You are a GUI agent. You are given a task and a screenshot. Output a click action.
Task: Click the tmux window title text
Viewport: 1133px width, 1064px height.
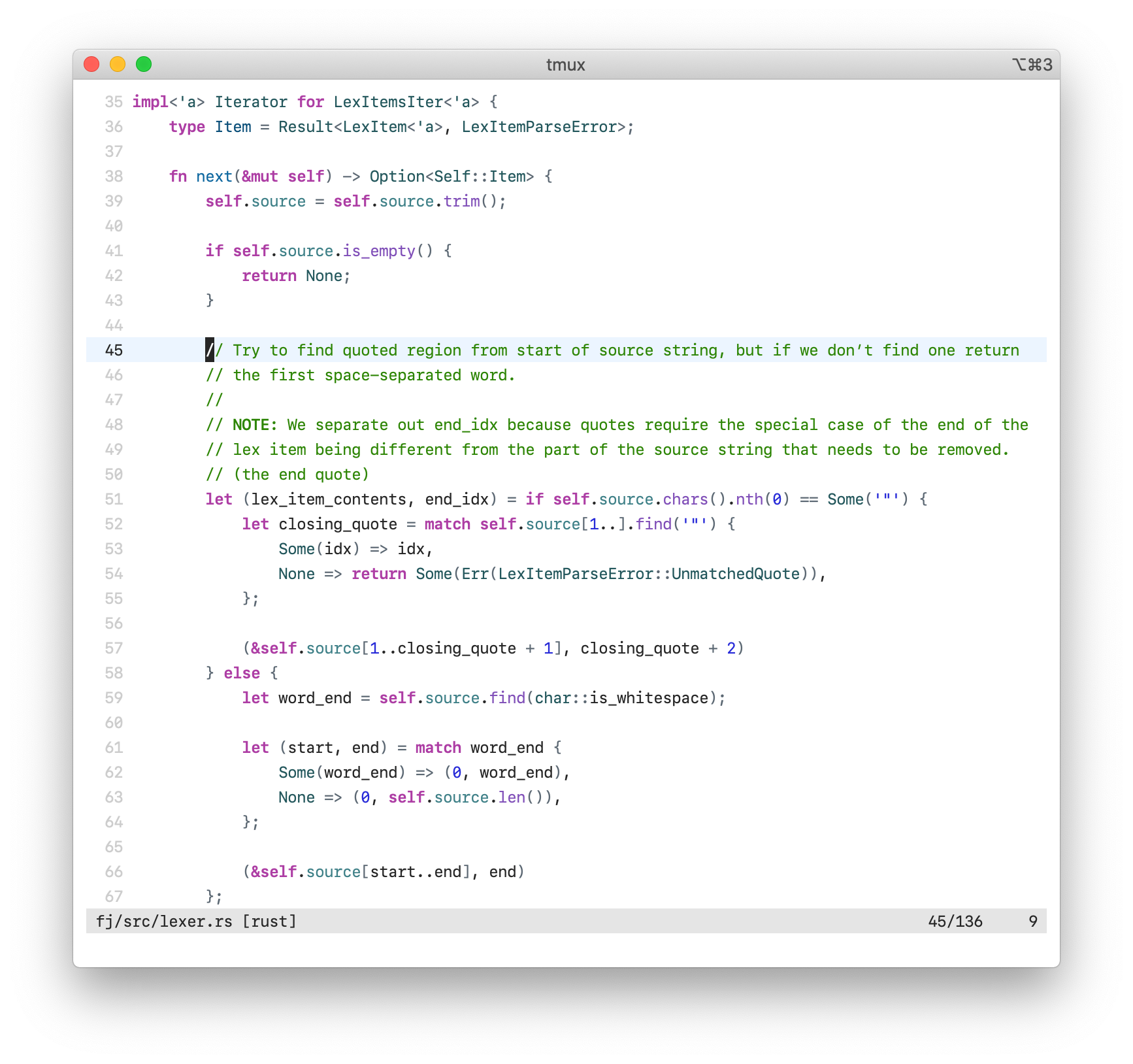coord(565,65)
